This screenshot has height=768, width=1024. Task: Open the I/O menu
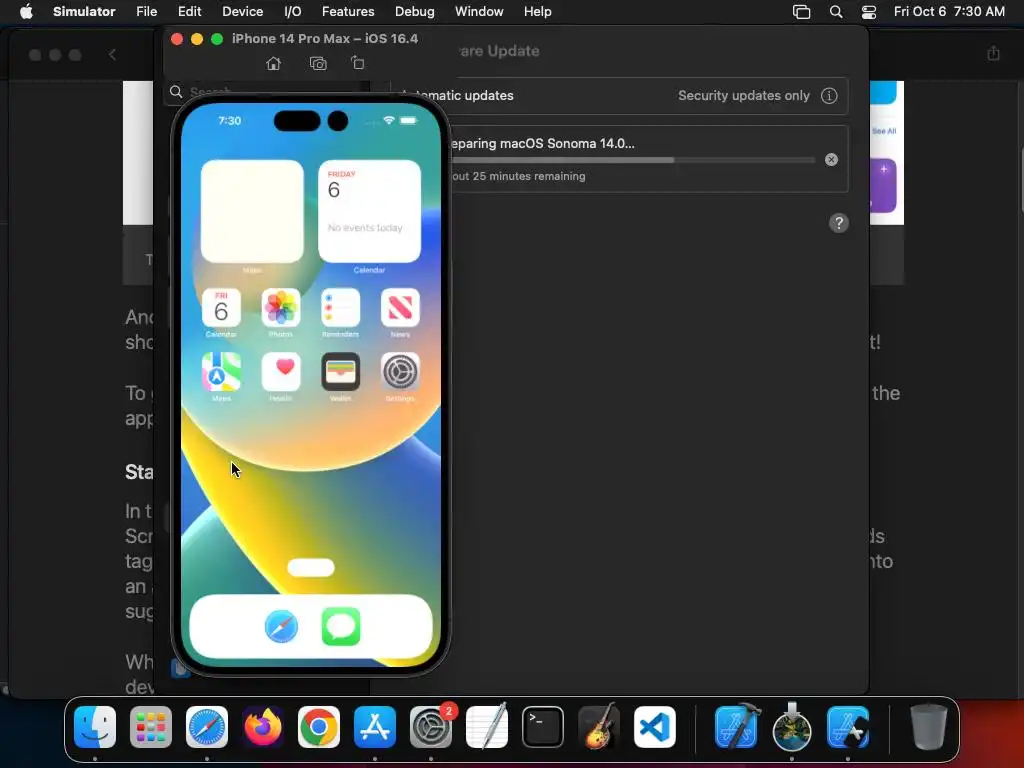293,12
